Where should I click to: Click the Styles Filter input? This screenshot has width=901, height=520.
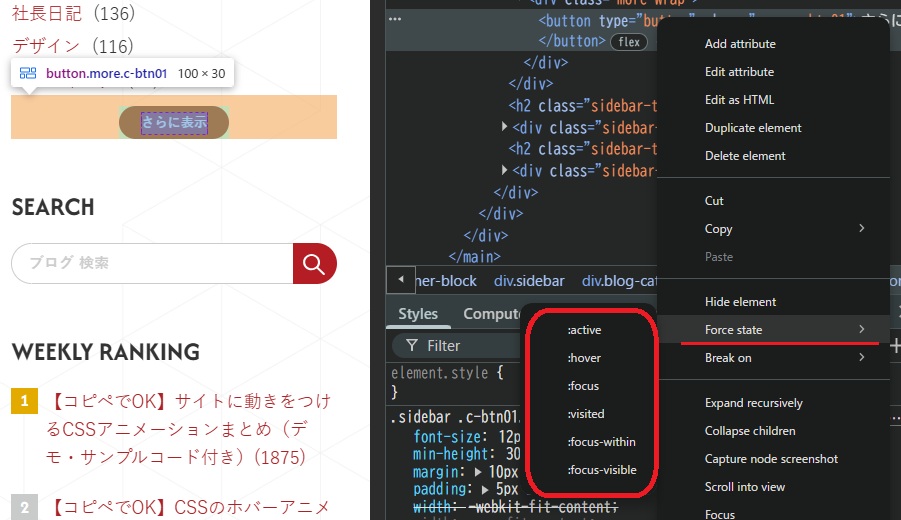pos(457,345)
